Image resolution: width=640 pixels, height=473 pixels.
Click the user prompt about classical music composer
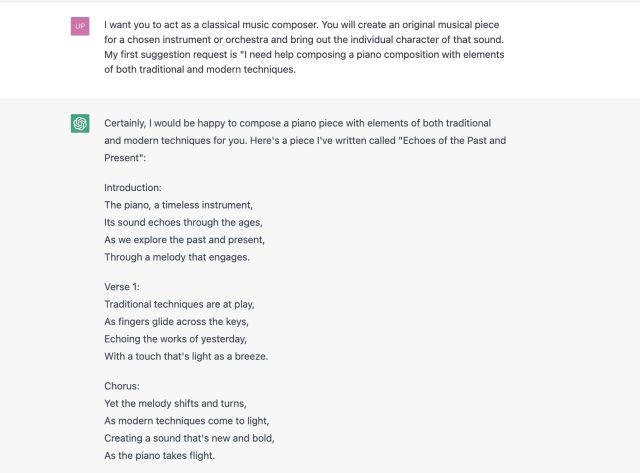(304, 47)
